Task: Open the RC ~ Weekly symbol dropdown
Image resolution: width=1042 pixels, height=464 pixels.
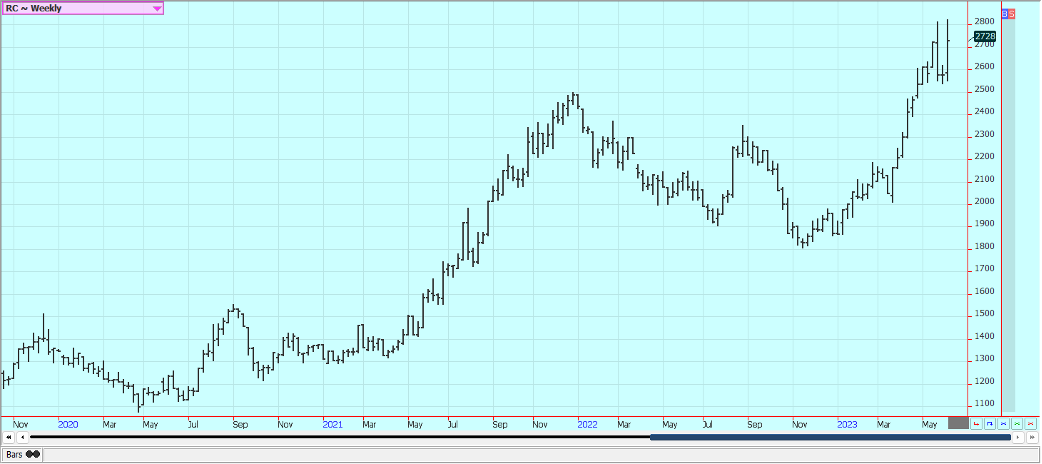Action: (82, 8)
